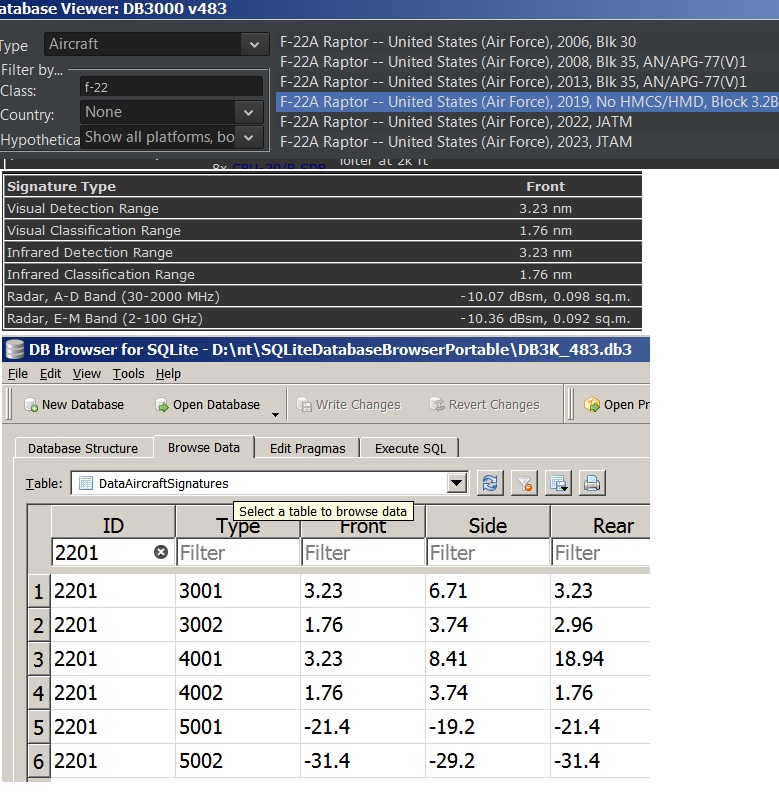Open the Help menu
The image size is (779, 800).
168,374
